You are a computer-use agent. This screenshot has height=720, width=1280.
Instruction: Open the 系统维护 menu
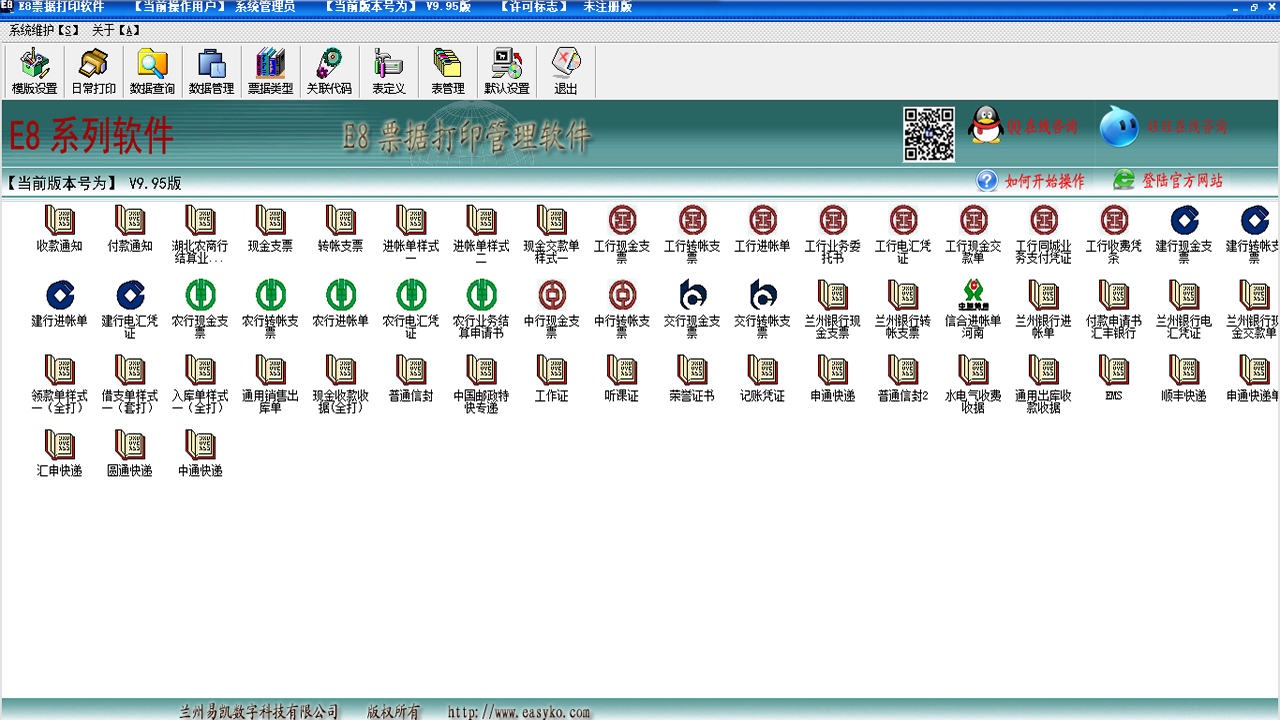44,30
